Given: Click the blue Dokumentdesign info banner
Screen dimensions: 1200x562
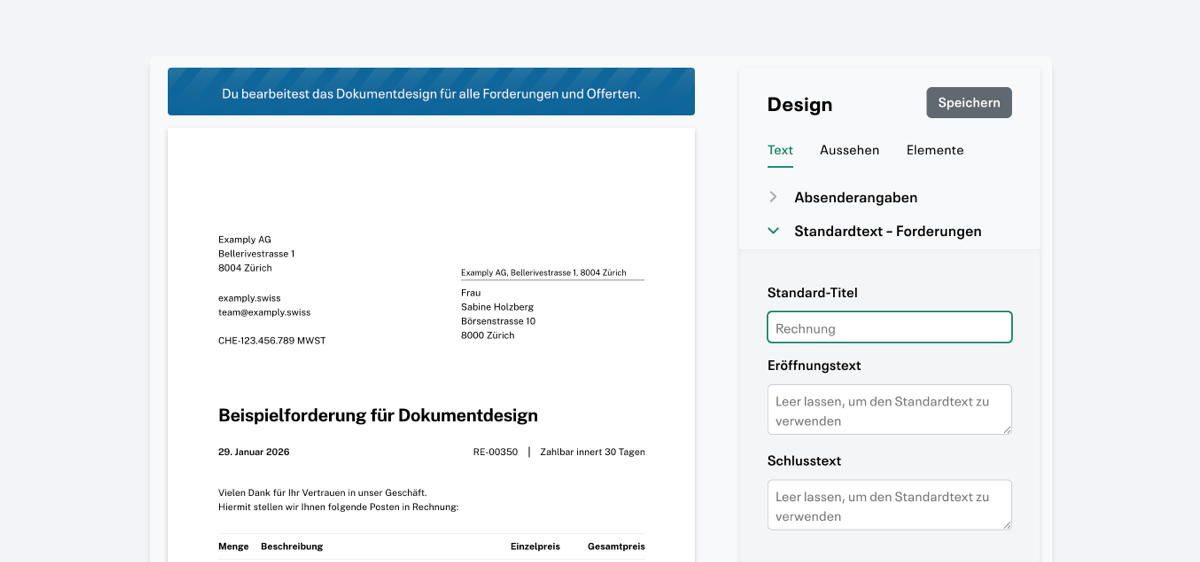Looking at the screenshot, I should click(x=431, y=92).
